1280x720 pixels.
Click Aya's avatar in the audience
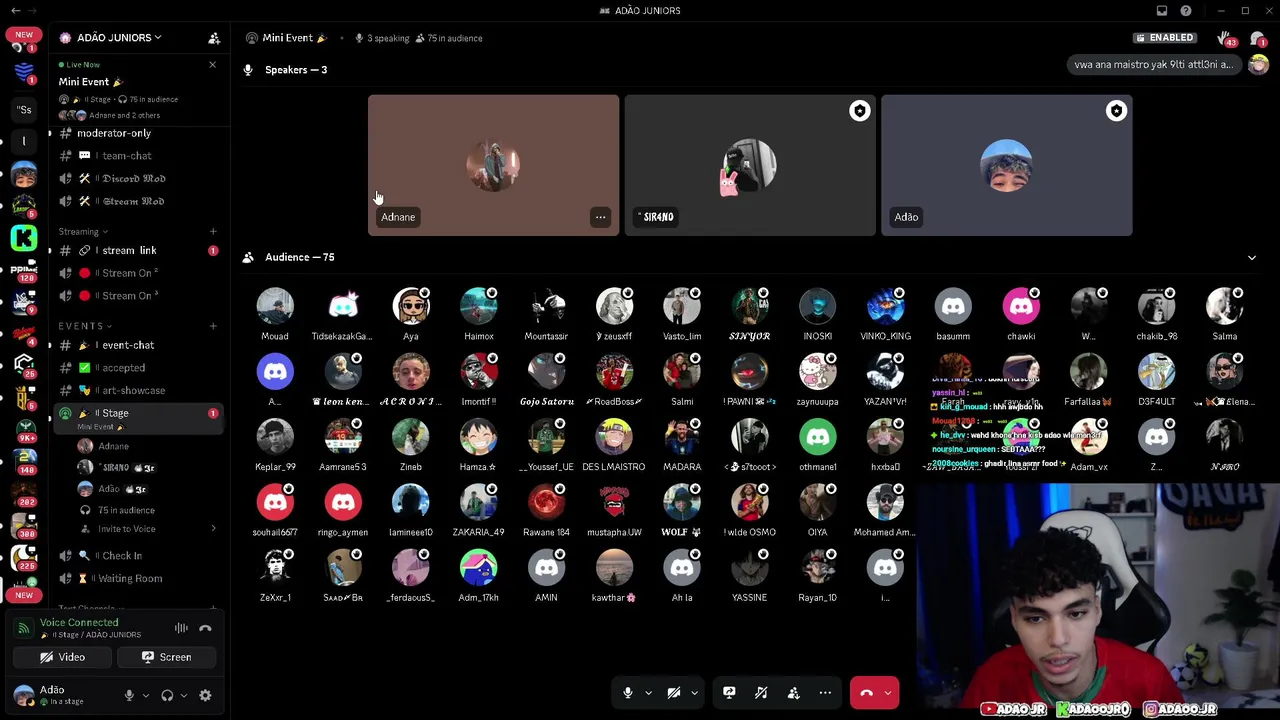point(411,307)
